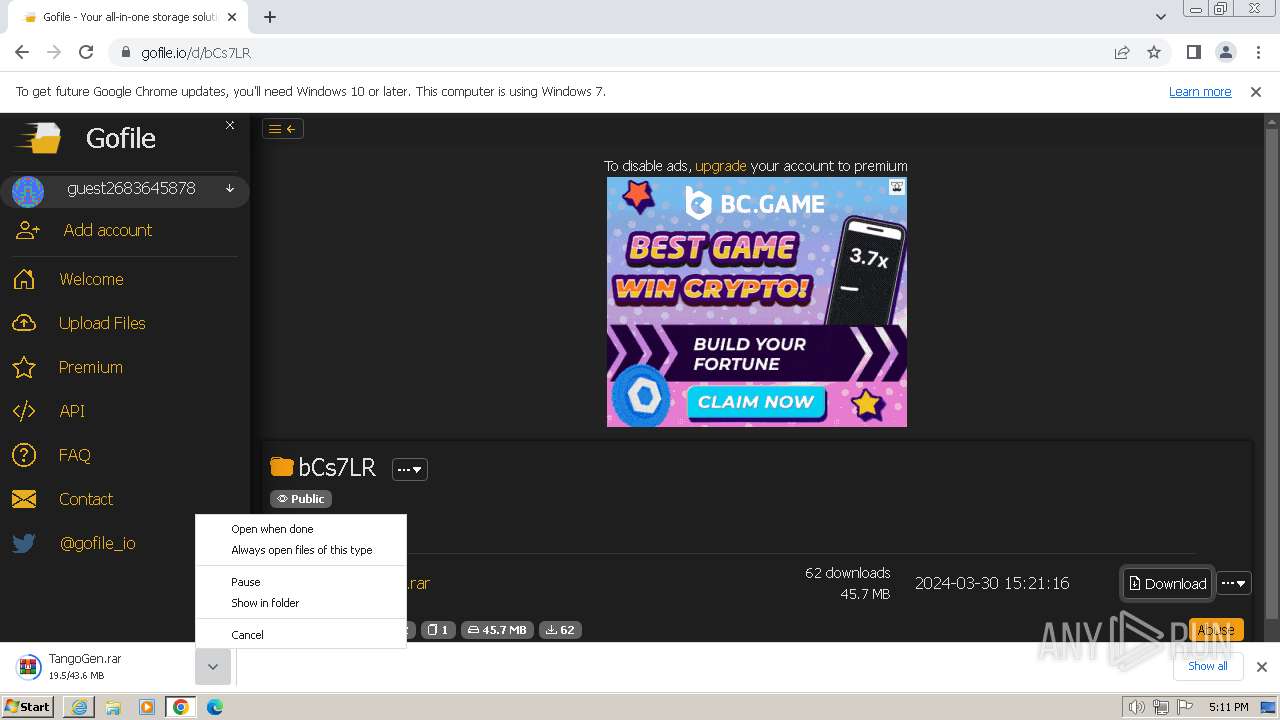This screenshot has width=1280, height=720.
Task: Click the Share this page icon
Action: point(1122,53)
